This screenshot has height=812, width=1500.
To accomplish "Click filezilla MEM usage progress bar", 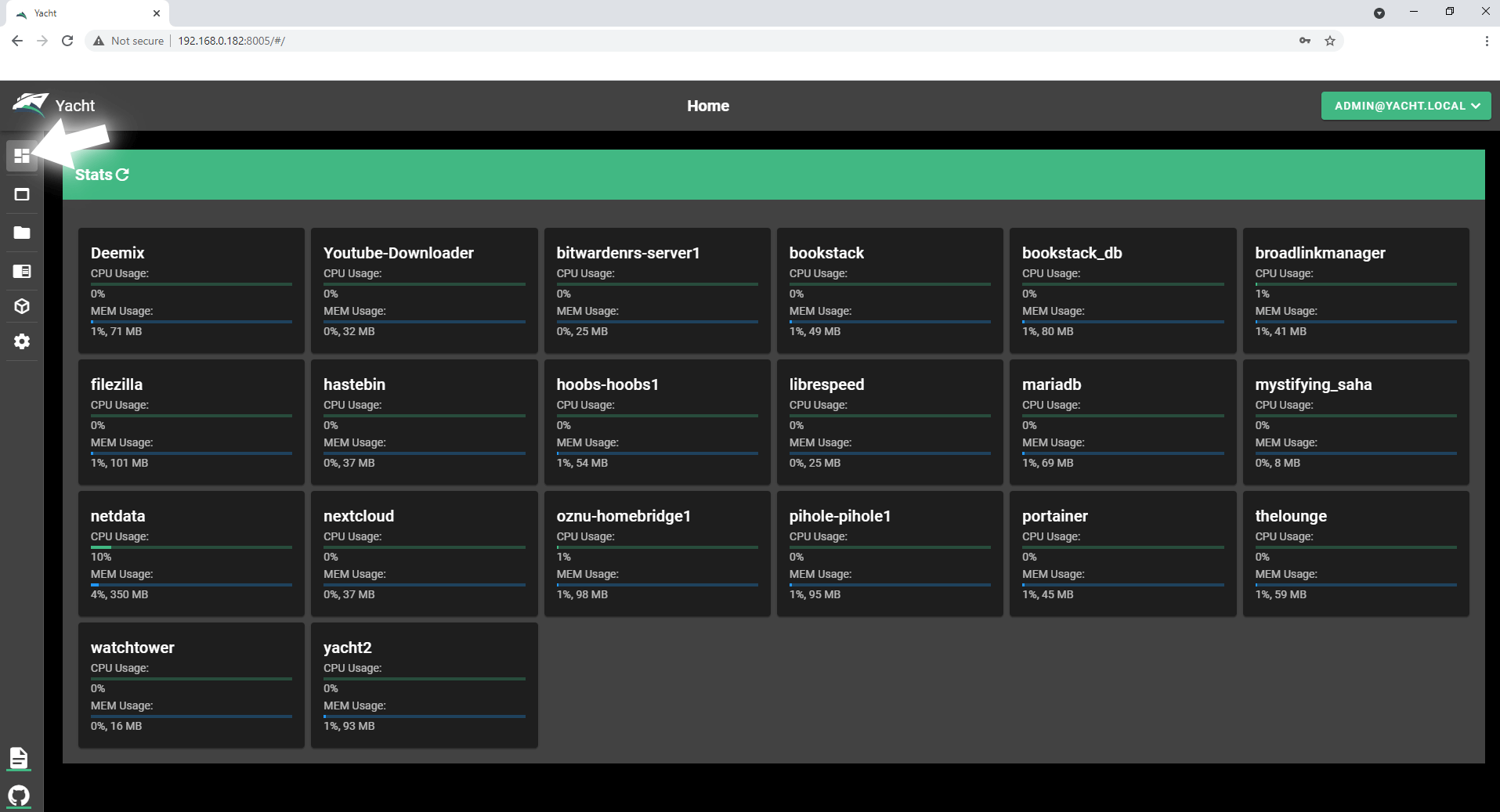I will coord(191,453).
